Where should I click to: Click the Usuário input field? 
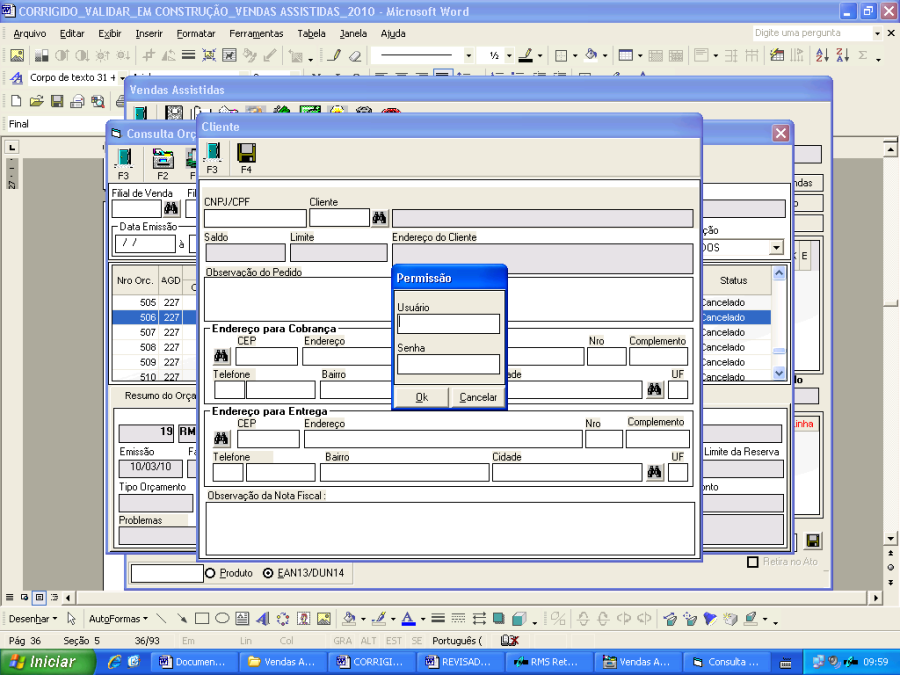[x=448, y=324]
